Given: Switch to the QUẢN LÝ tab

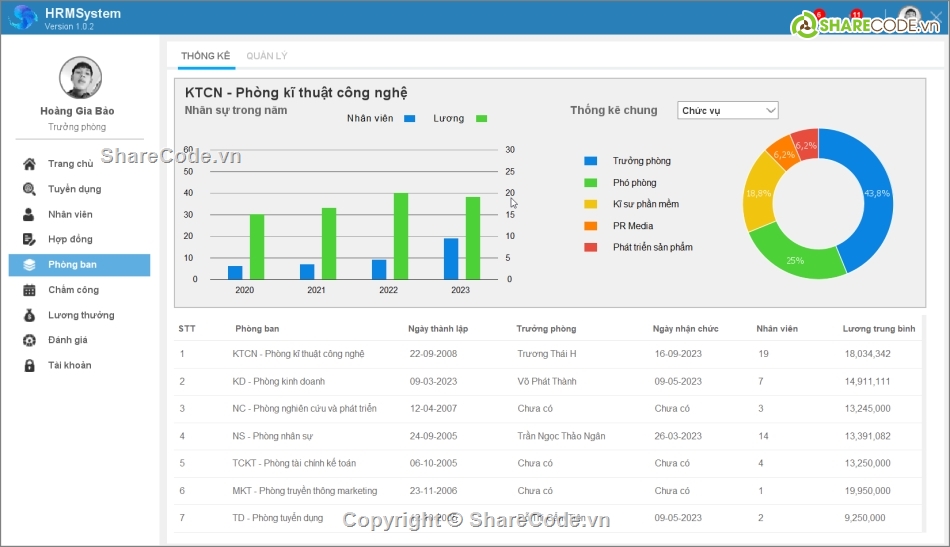Looking at the screenshot, I should point(266,56).
